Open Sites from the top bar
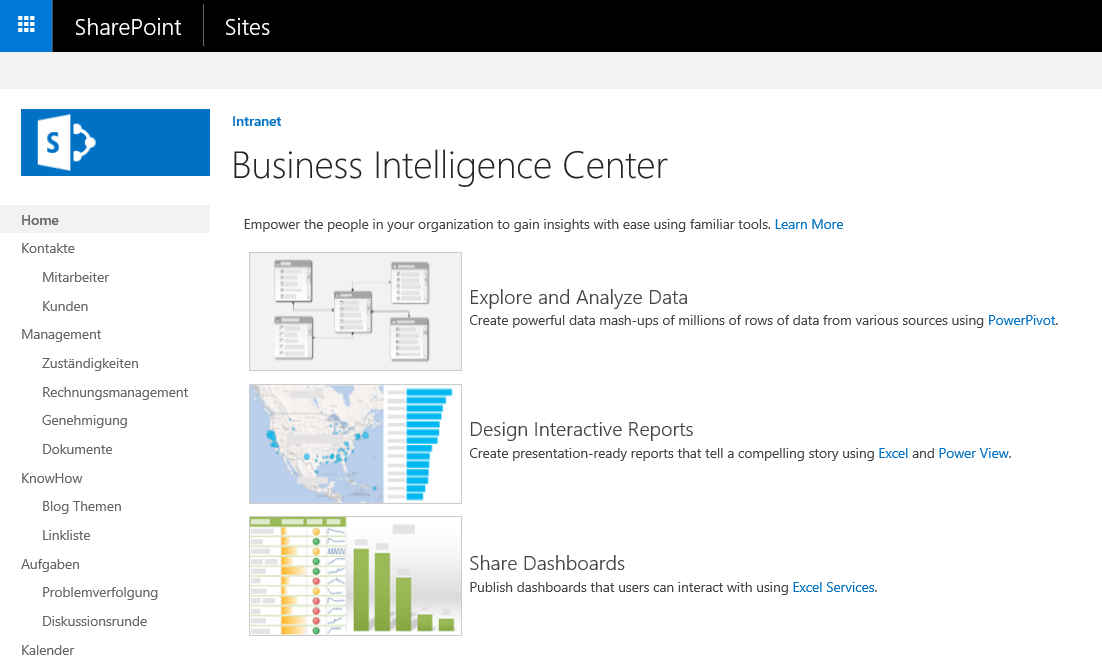 247,27
